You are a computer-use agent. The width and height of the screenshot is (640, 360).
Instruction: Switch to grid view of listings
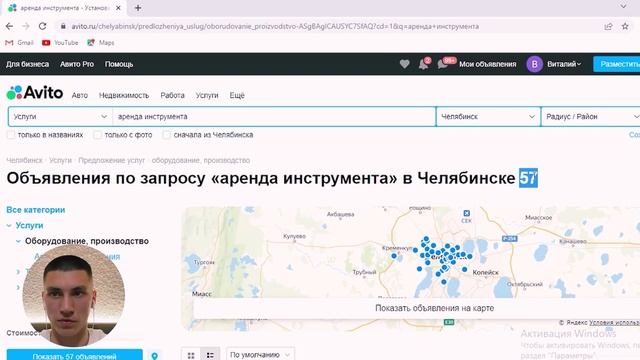pyautogui.click(x=191, y=355)
